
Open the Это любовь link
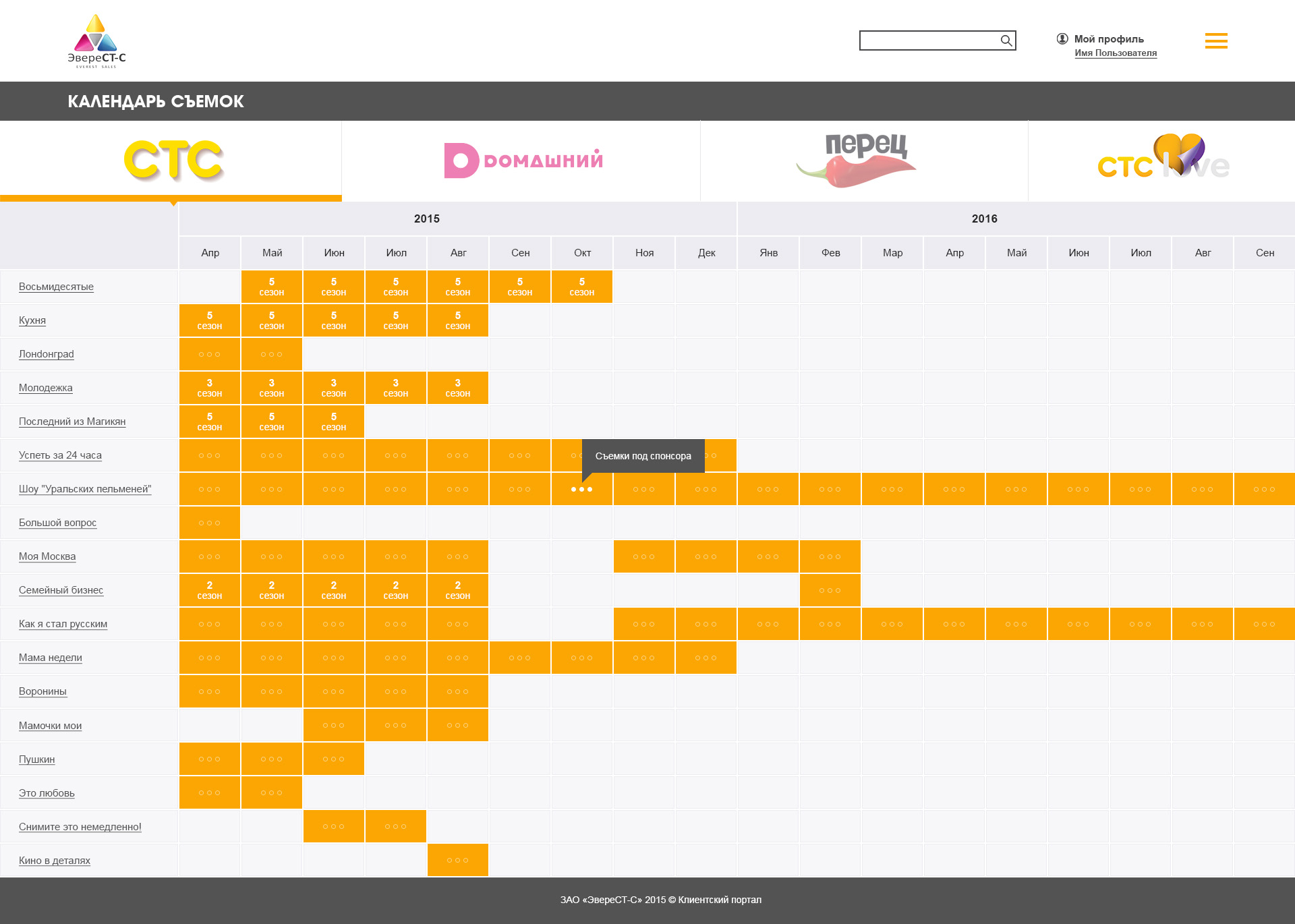point(47,793)
